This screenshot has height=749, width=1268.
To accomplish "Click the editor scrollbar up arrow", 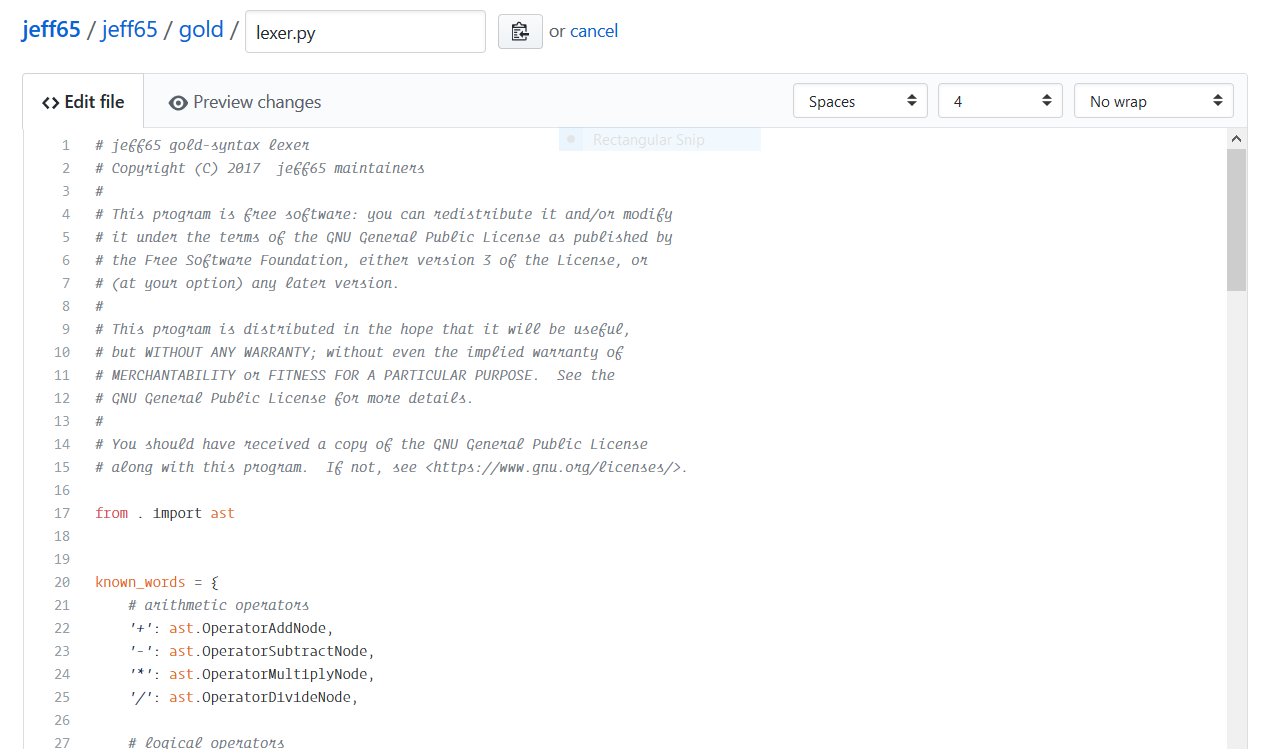I will tap(1236, 139).
